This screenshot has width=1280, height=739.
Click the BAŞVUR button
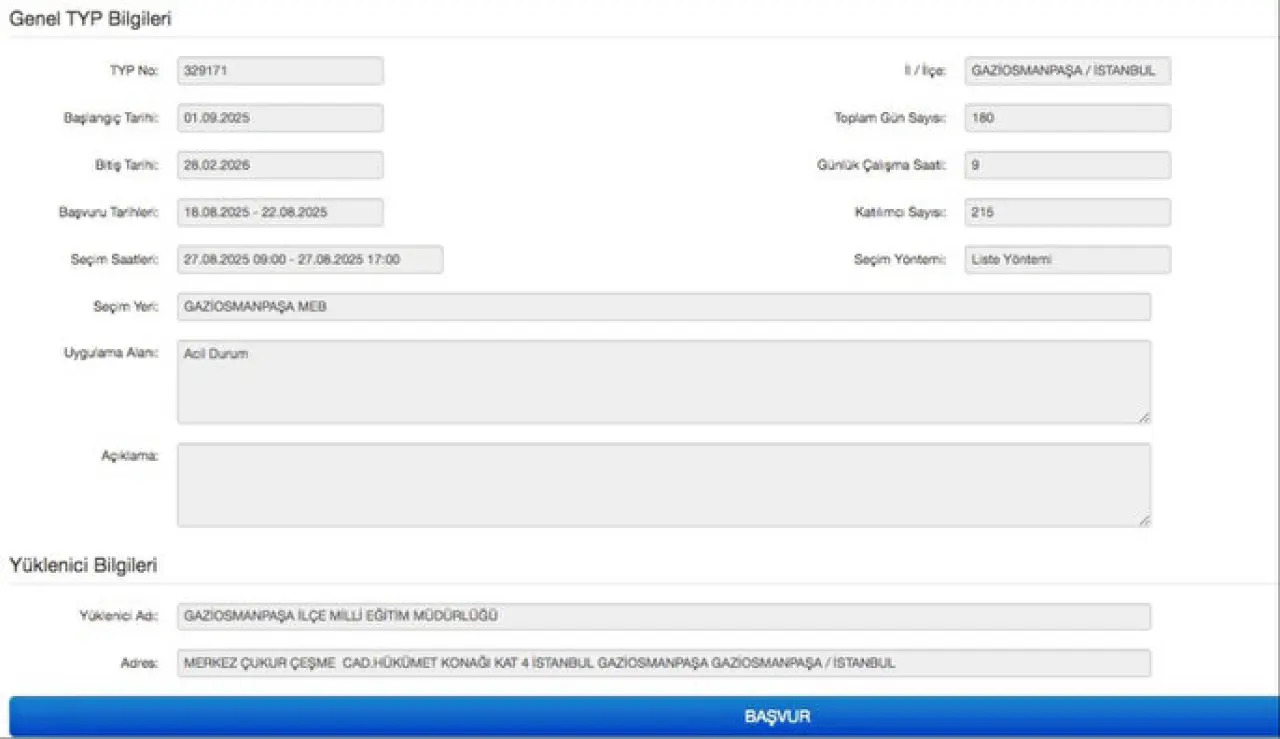(640, 716)
